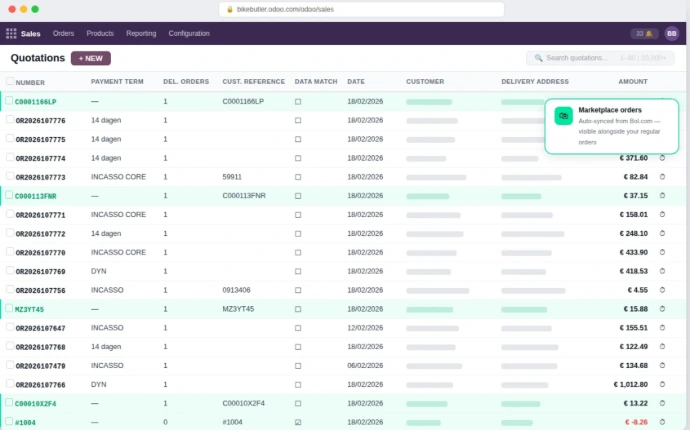690x430 pixels.
Task: Click the magnifier icon in search quotations
Action: click(538, 59)
